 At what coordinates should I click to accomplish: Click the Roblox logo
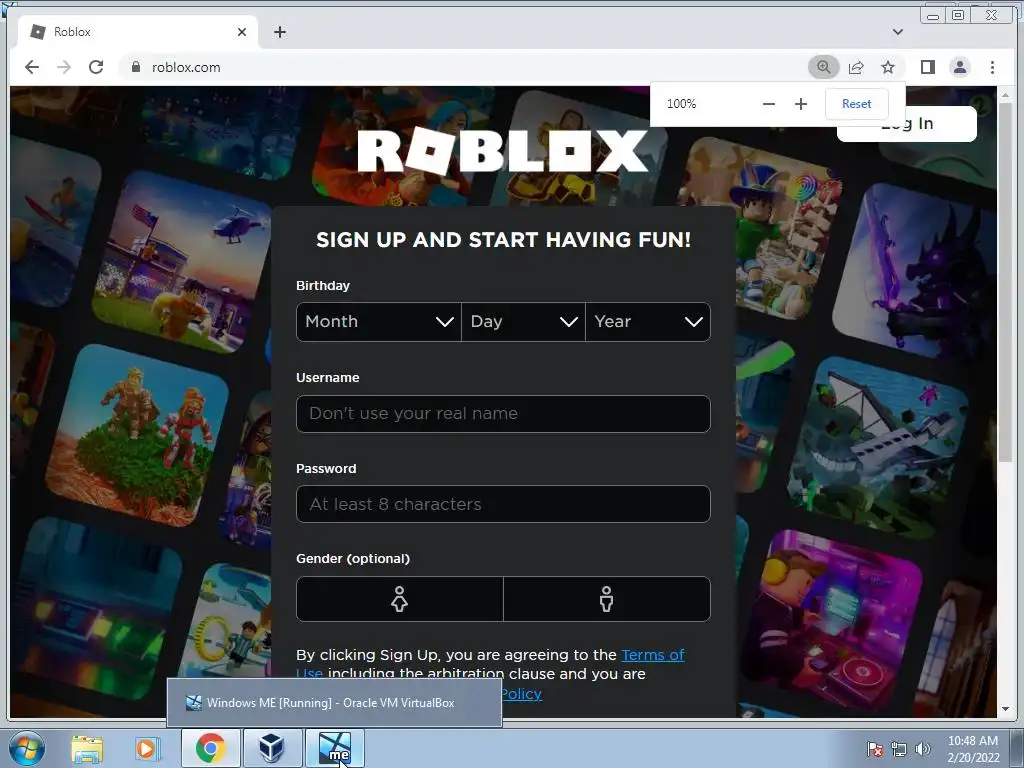[x=502, y=151]
